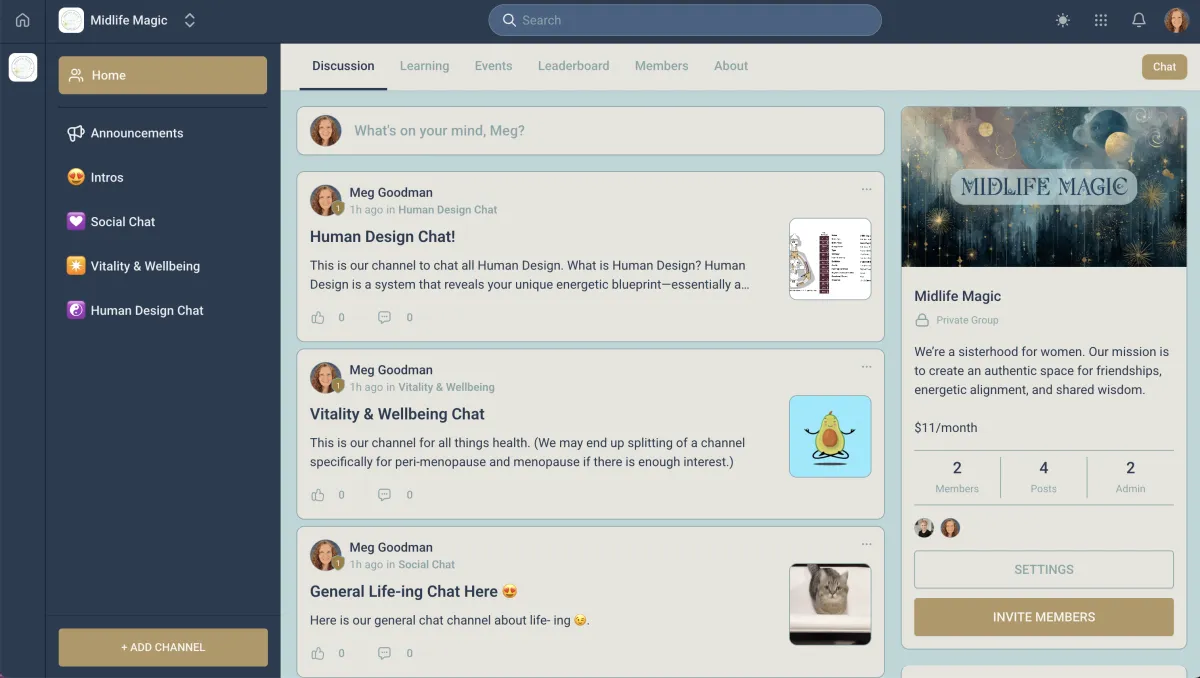The height and width of the screenshot is (678, 1200).
Task: Open the cat photo thumbnail
Action: (830, 604)
